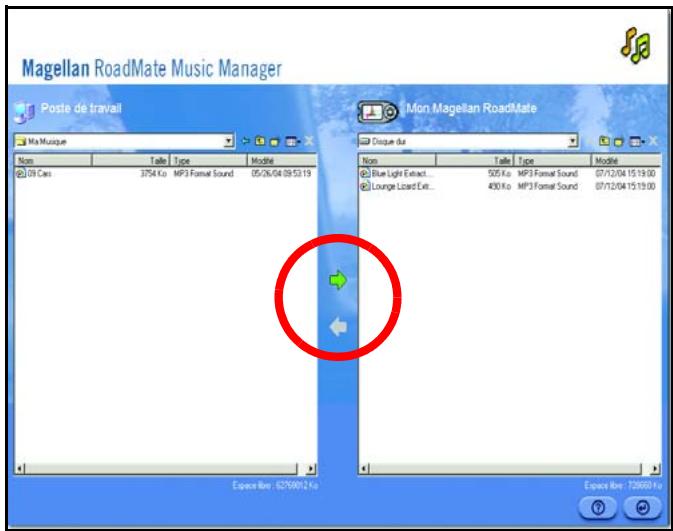Image resolution: width=673 pixels, height=531 pixels.
Task: Click the delete X icon in Poste de travail panel
Action: point(309,141)
